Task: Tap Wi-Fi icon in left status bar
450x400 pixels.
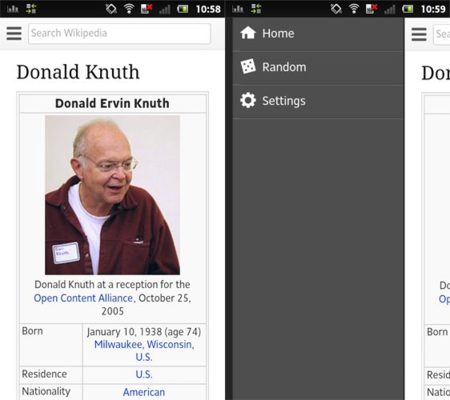Action: click(x=129, y=9)
